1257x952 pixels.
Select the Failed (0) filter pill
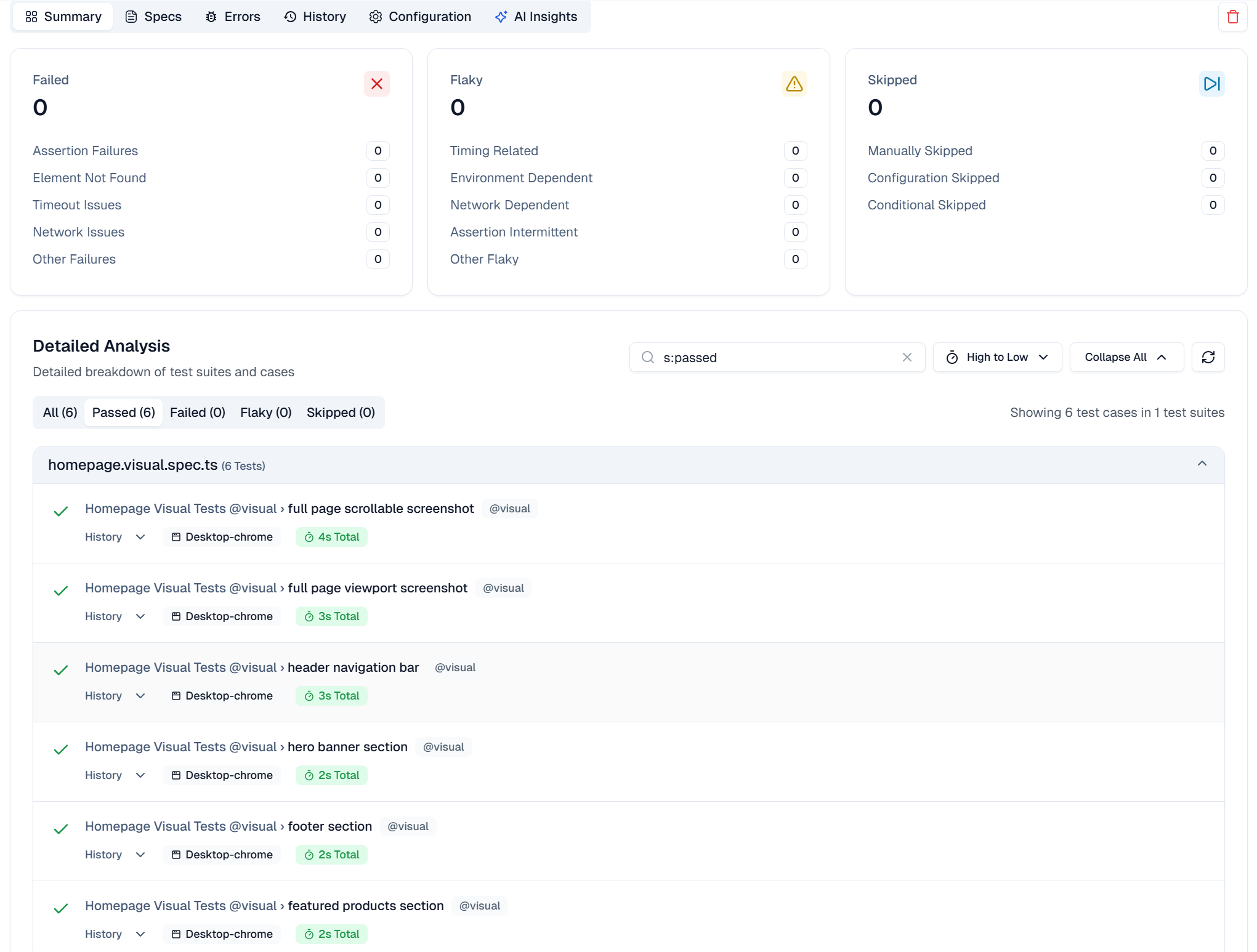coord(197,412)
